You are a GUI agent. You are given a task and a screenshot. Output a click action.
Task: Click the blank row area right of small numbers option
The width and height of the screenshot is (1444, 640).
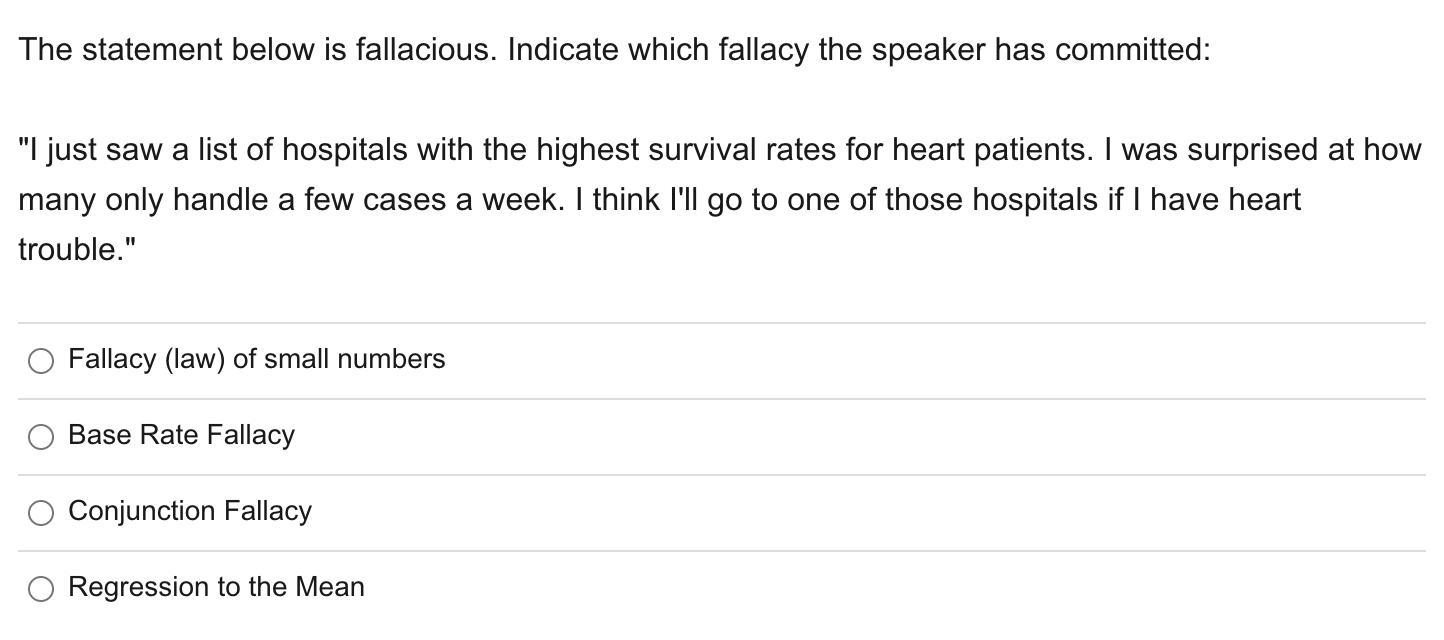(x=935, y=361)
